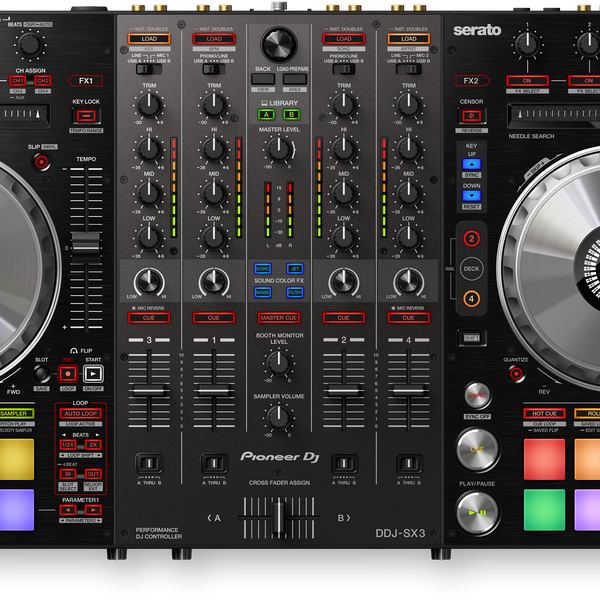
Task: Trigger the green performance pad
Action: (x=544, y=510)
